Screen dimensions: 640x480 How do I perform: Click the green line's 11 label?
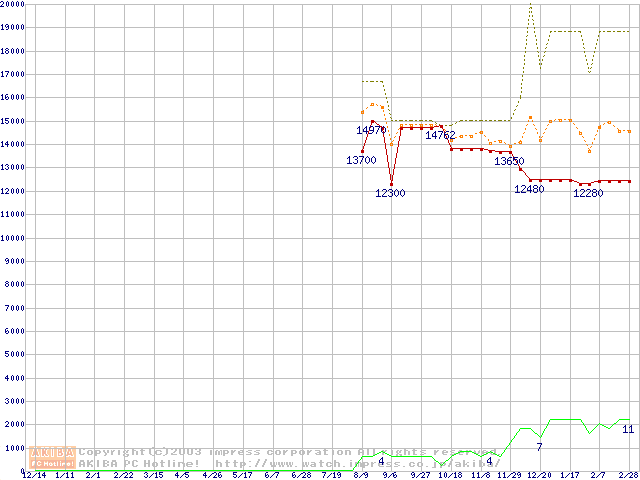tap(627, 429)
